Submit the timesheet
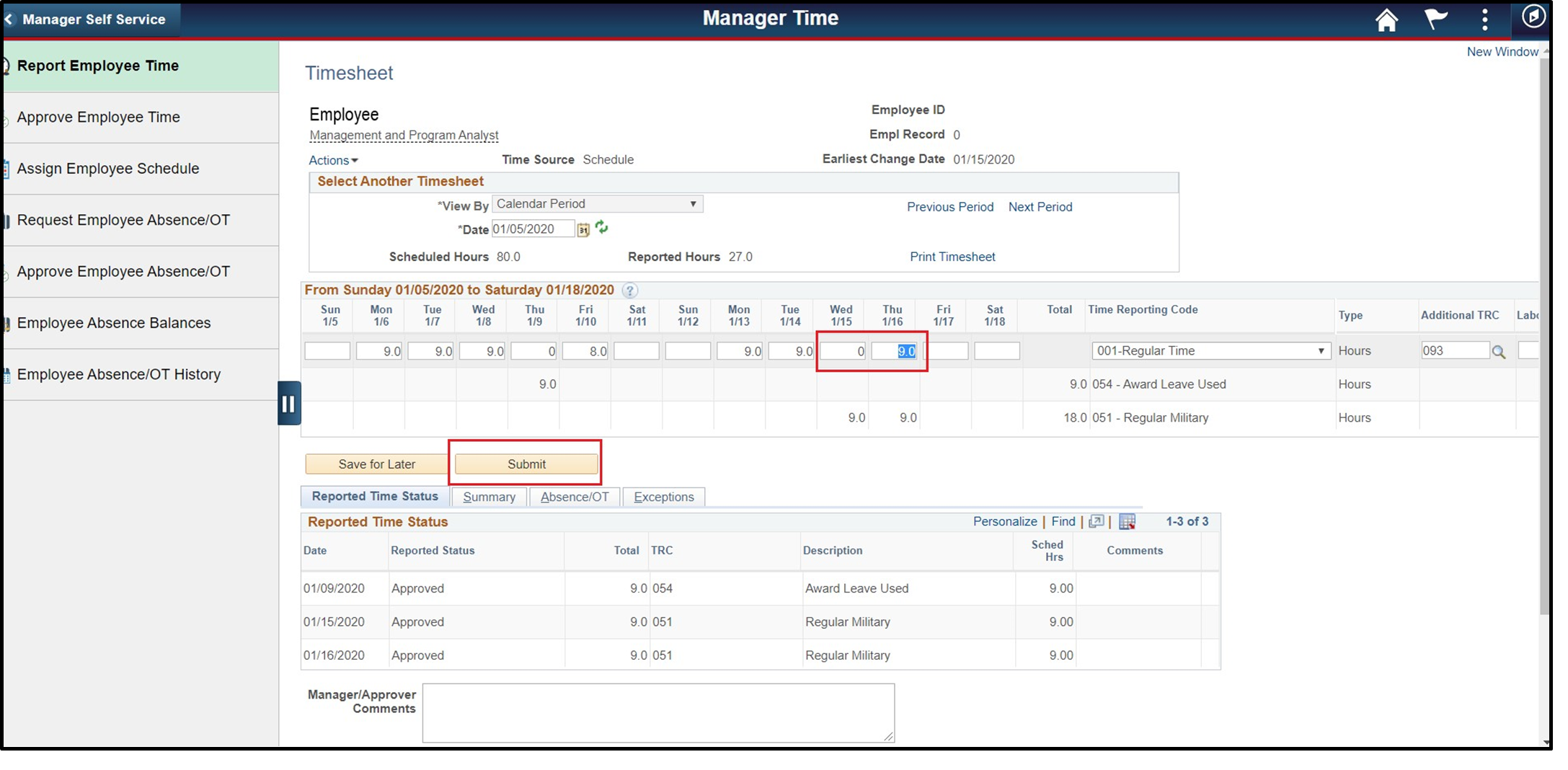1568x770 pixels. pyautogui.click(x=526, y=464)
